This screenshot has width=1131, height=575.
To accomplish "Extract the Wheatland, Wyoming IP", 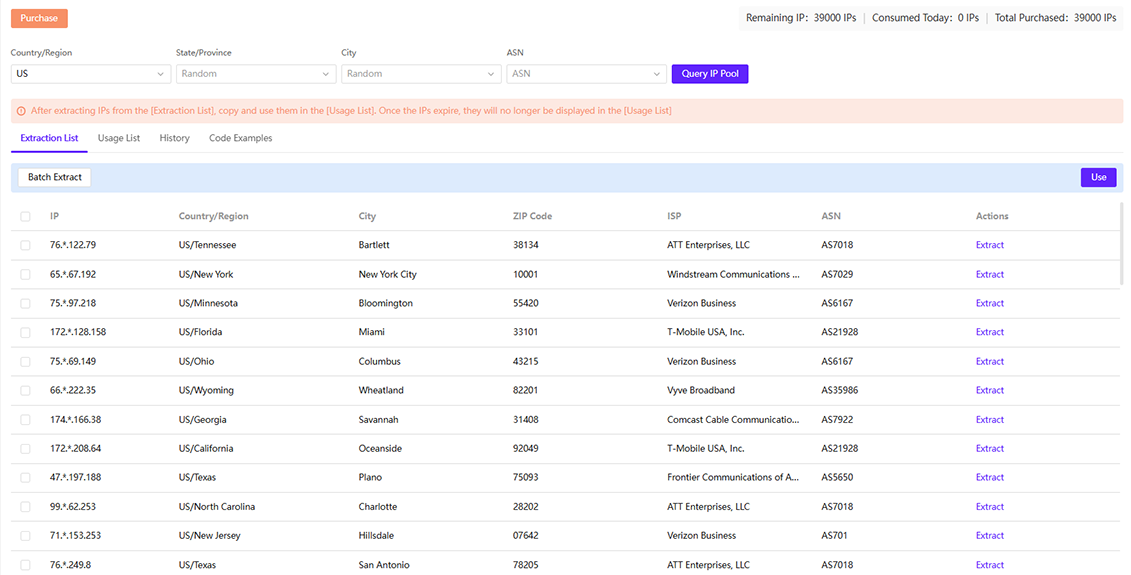I will click(990, 390).
